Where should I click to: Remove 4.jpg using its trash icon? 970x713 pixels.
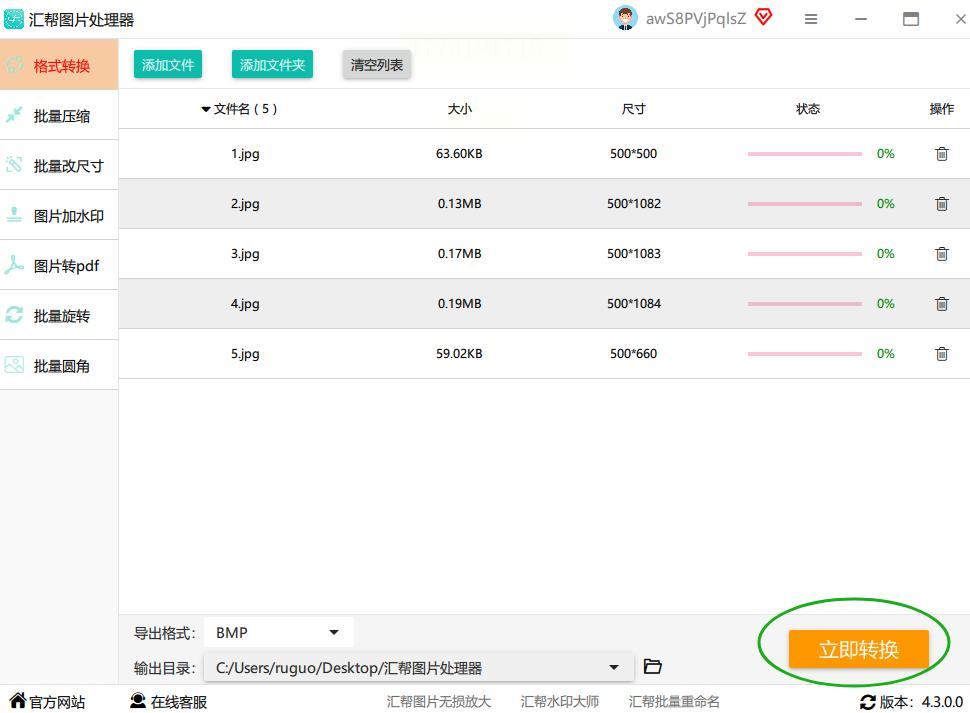[x=942, y=304]
